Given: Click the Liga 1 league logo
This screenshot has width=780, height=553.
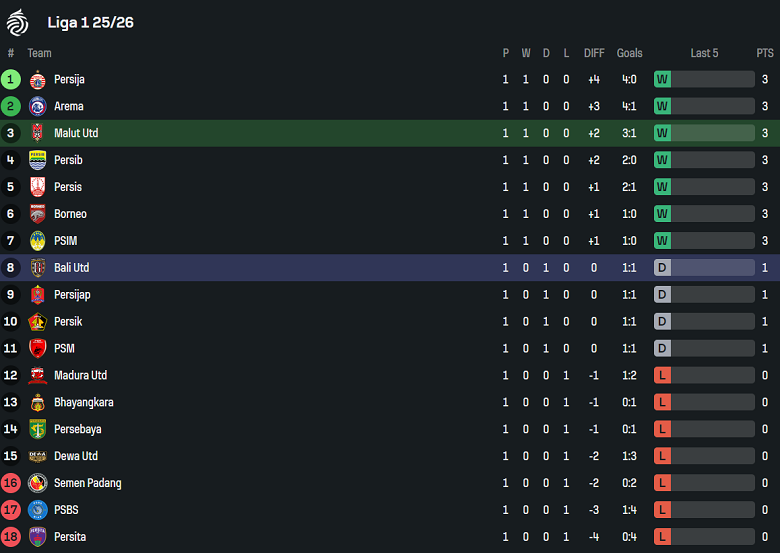Looking at the screenshot, I should coord(18,22).
